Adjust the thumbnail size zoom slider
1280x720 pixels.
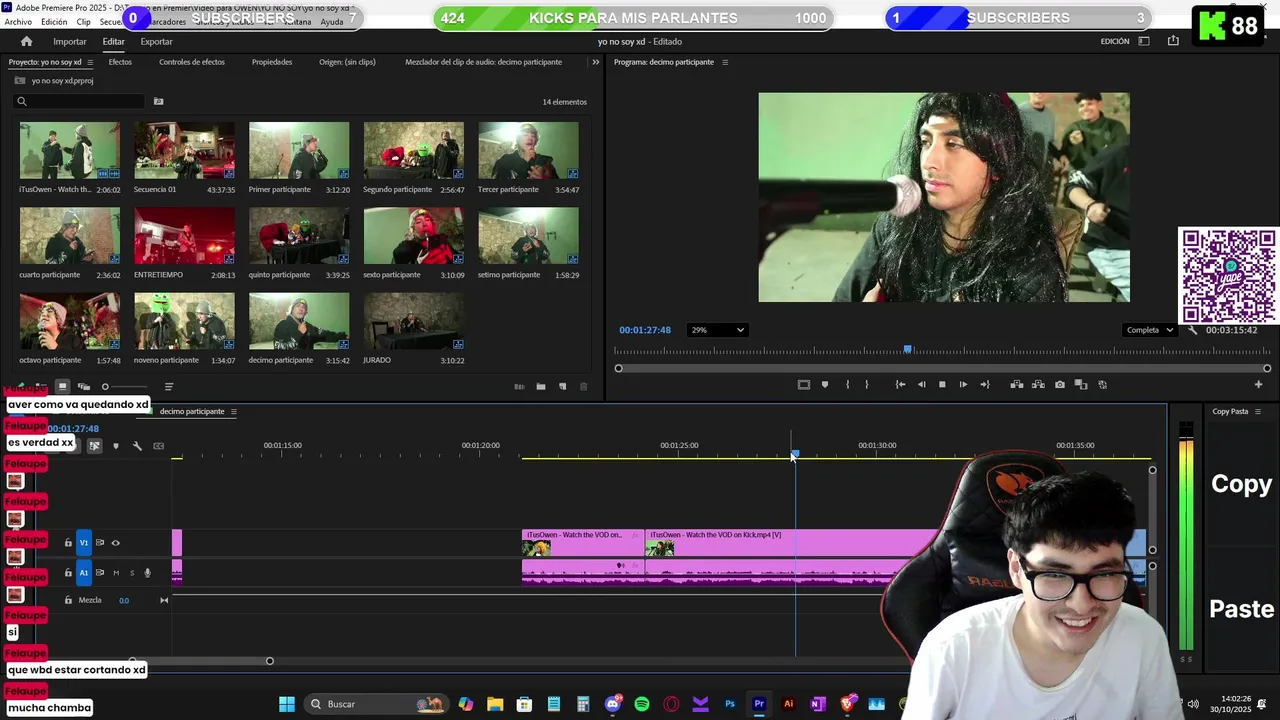click(124, 387)
